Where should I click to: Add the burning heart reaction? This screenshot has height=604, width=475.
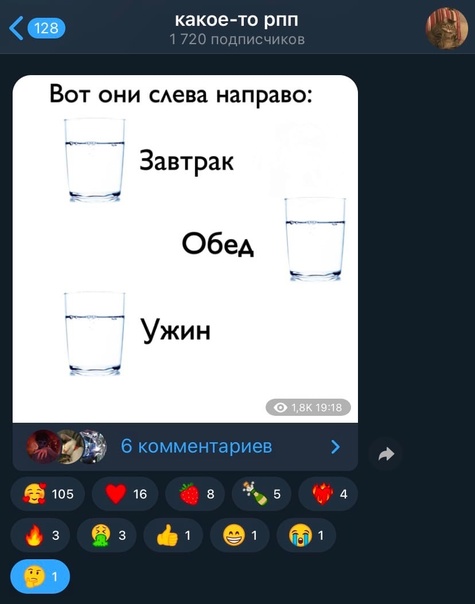(328, 494)
